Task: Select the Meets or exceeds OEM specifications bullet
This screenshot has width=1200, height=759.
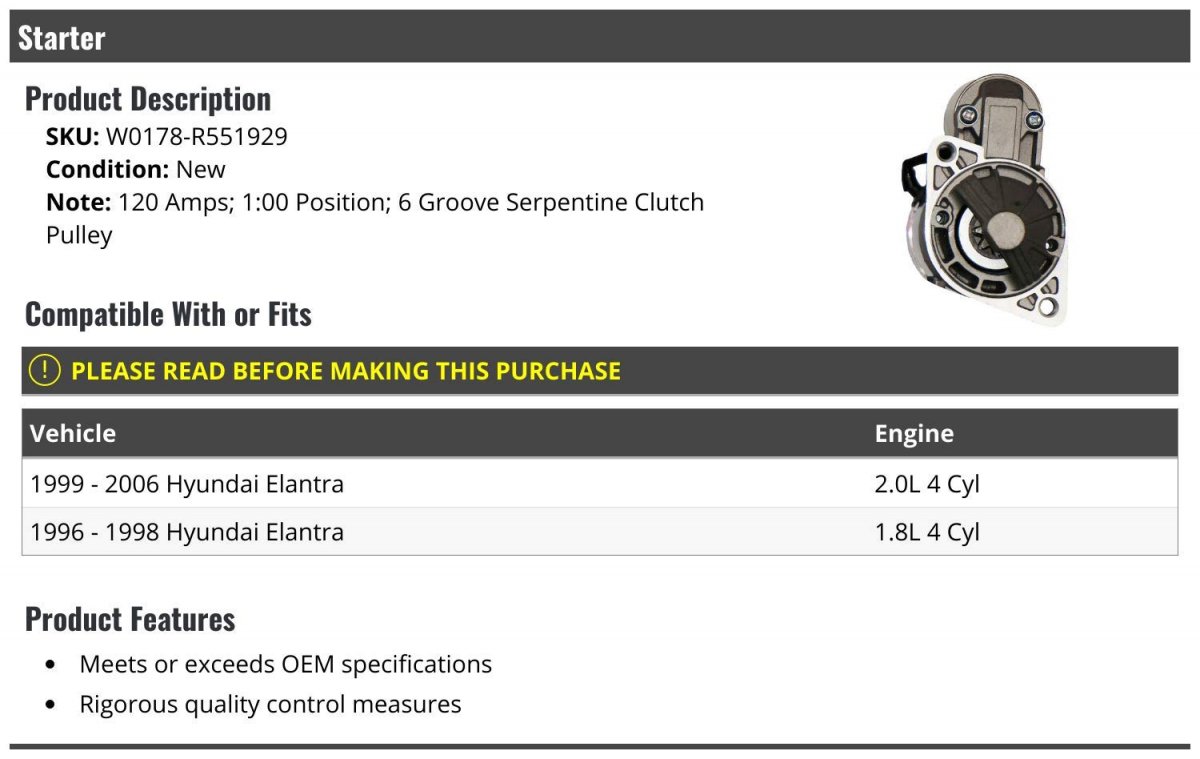Action: (x=286, y=664)
